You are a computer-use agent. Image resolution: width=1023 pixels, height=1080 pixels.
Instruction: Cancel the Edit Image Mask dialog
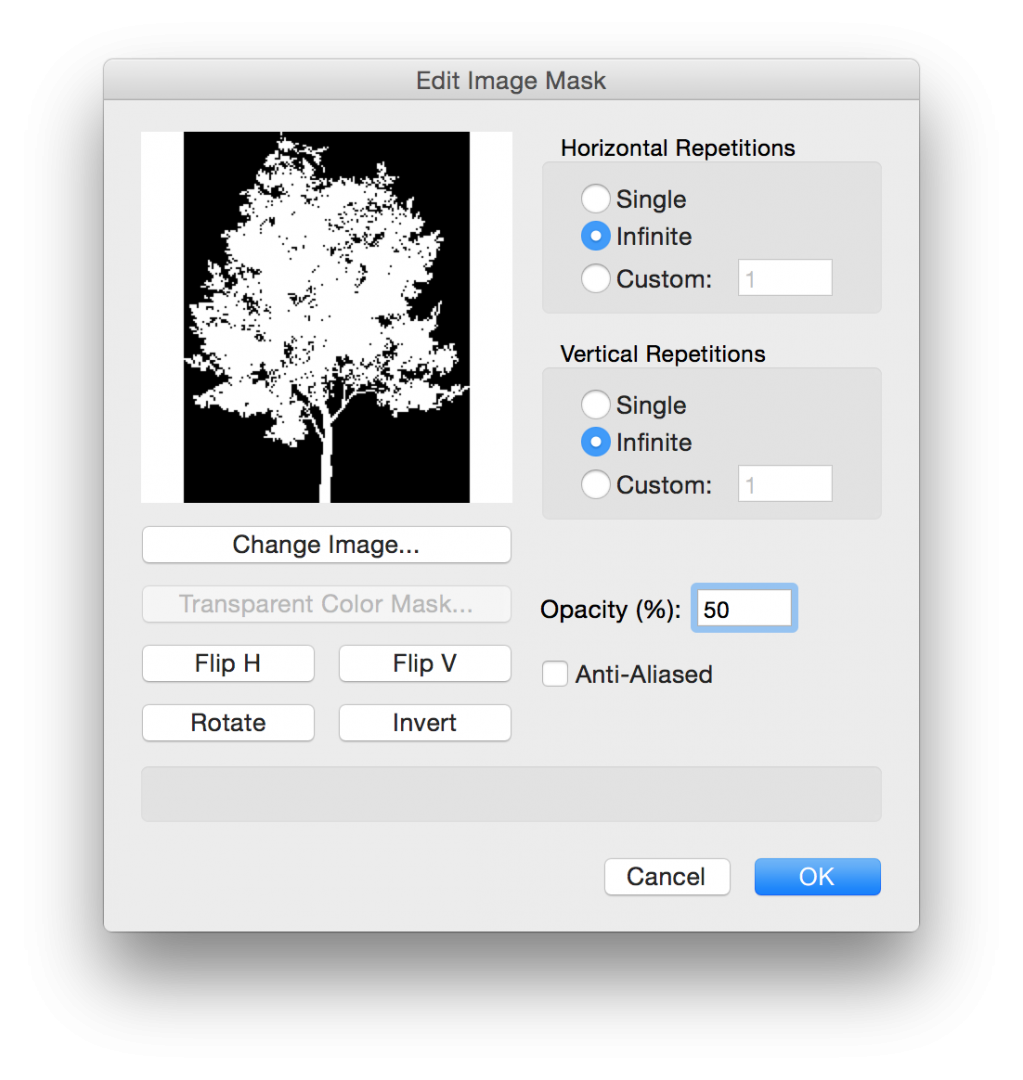point(667,877)
